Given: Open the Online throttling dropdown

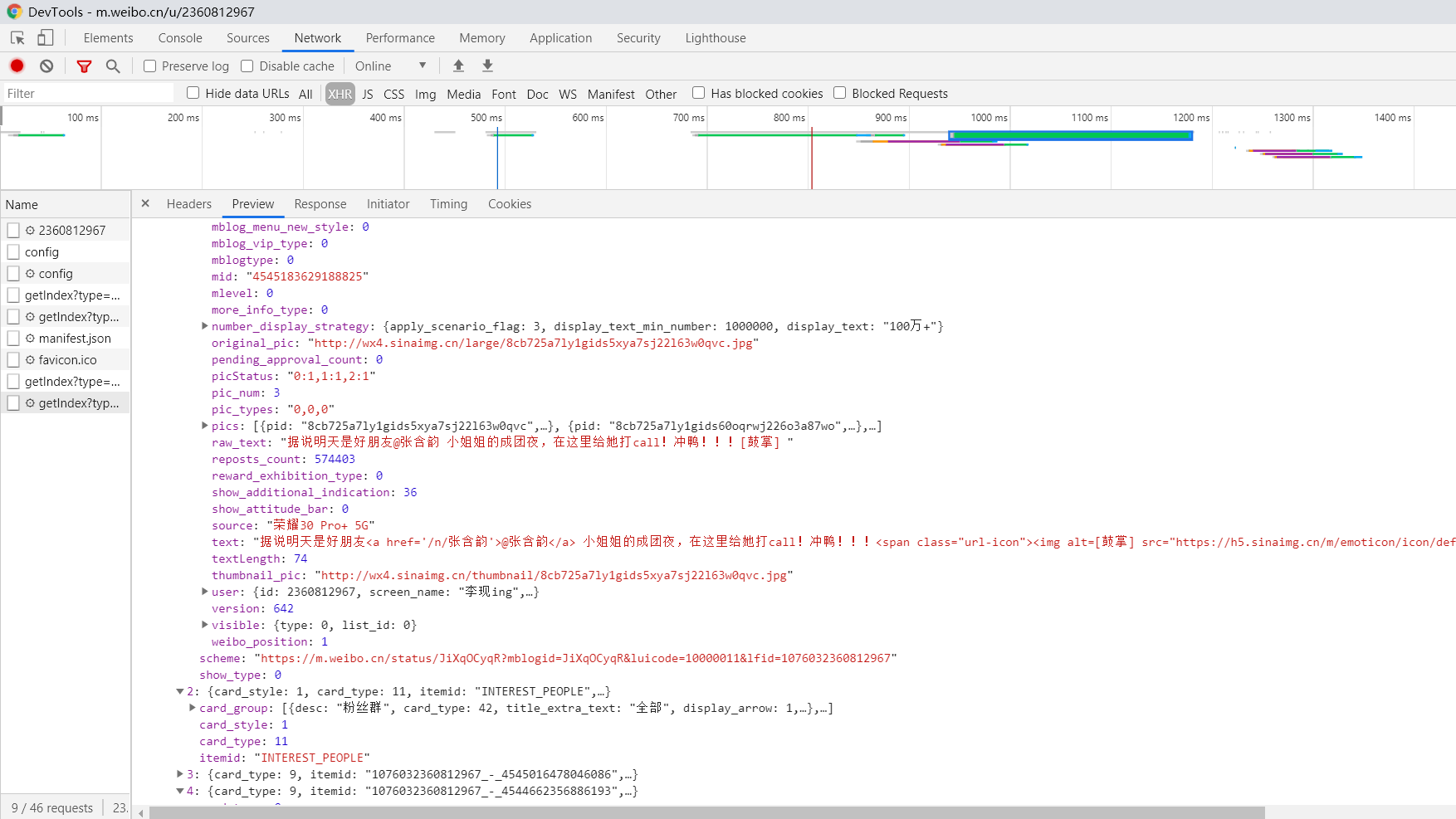Looking at the screenshot, I should (x=390, y=66).
